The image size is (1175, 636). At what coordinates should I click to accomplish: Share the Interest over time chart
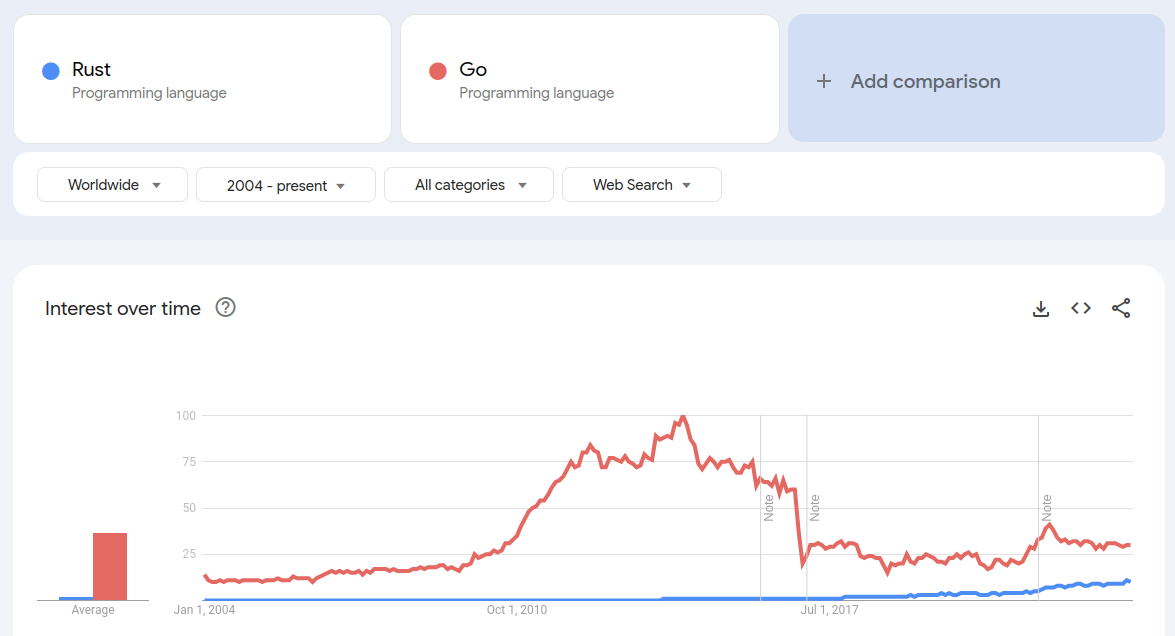point(1121,309)
